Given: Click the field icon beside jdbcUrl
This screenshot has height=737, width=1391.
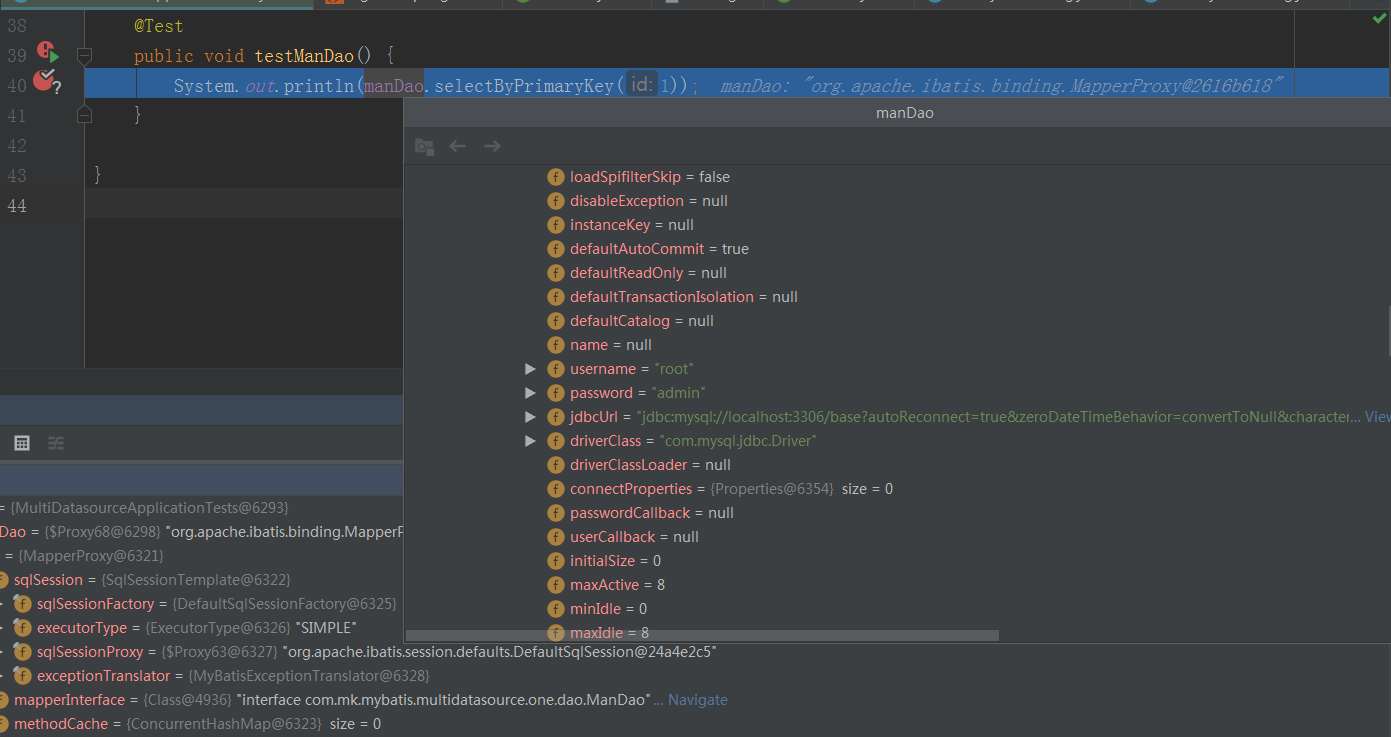Looking at the screenshot, I should [556, 417].
